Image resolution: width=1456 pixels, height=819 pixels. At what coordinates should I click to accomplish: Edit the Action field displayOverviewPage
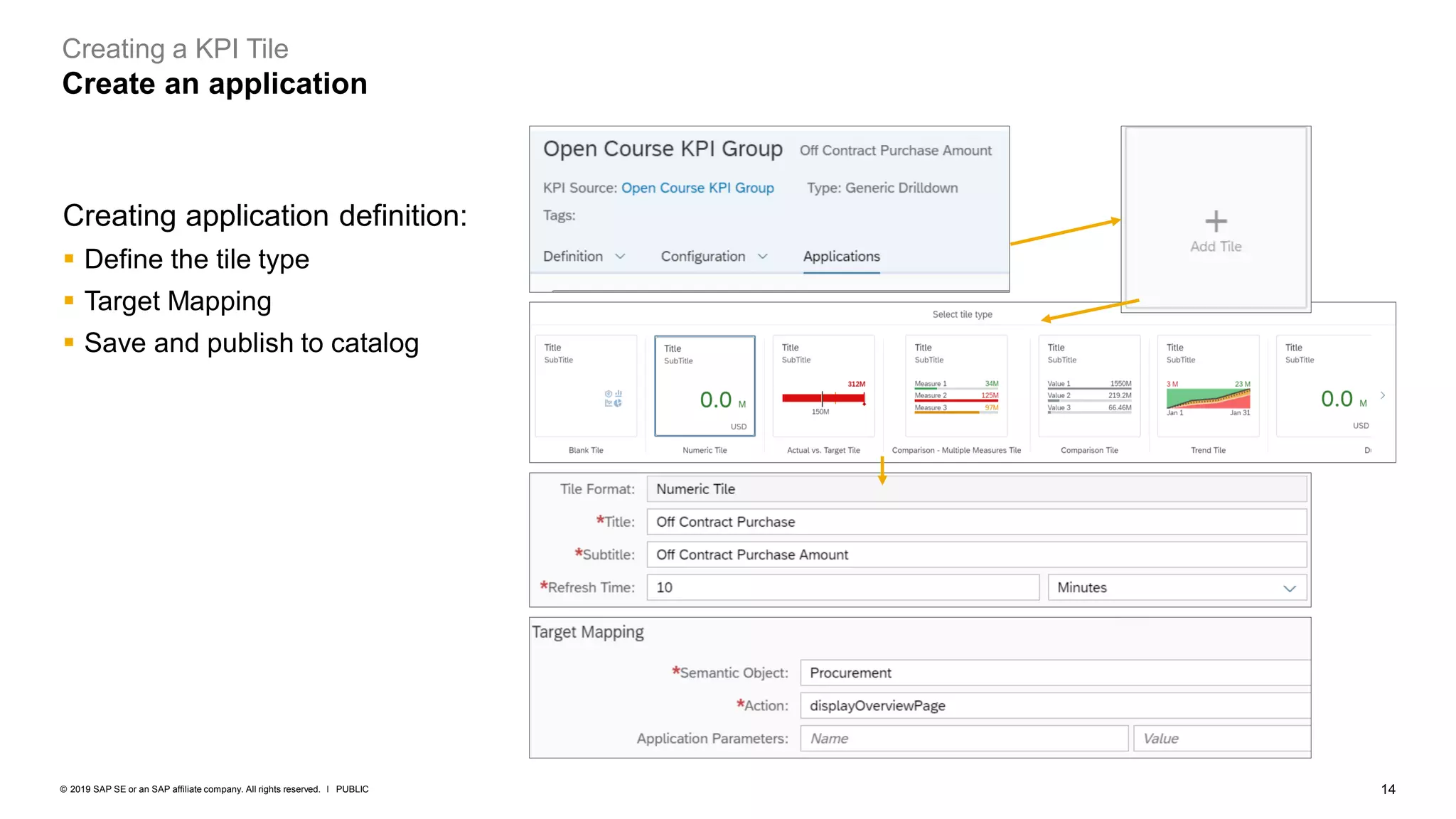pos(1056,705)
